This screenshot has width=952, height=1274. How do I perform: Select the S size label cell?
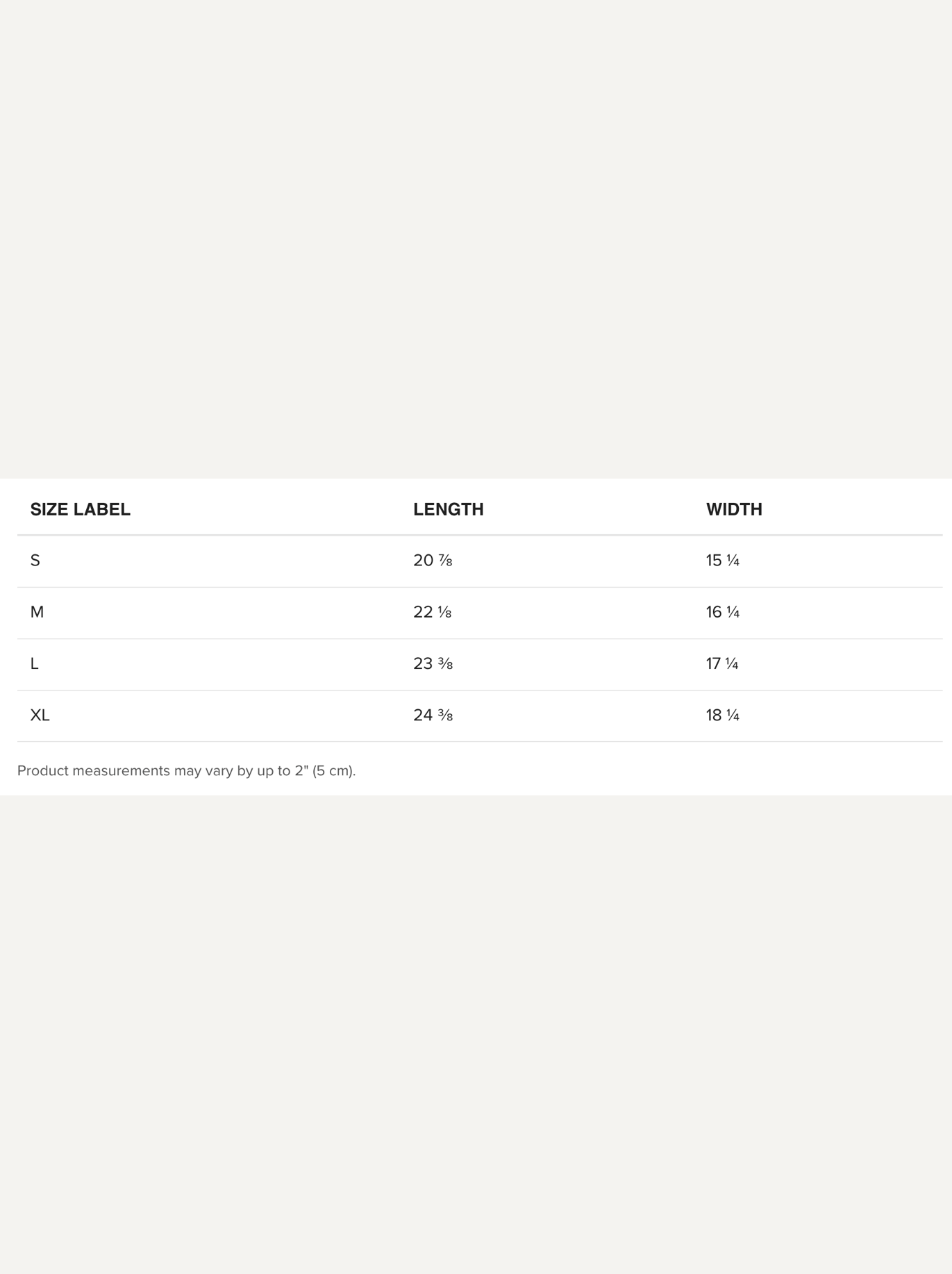[x=35, y=561]
